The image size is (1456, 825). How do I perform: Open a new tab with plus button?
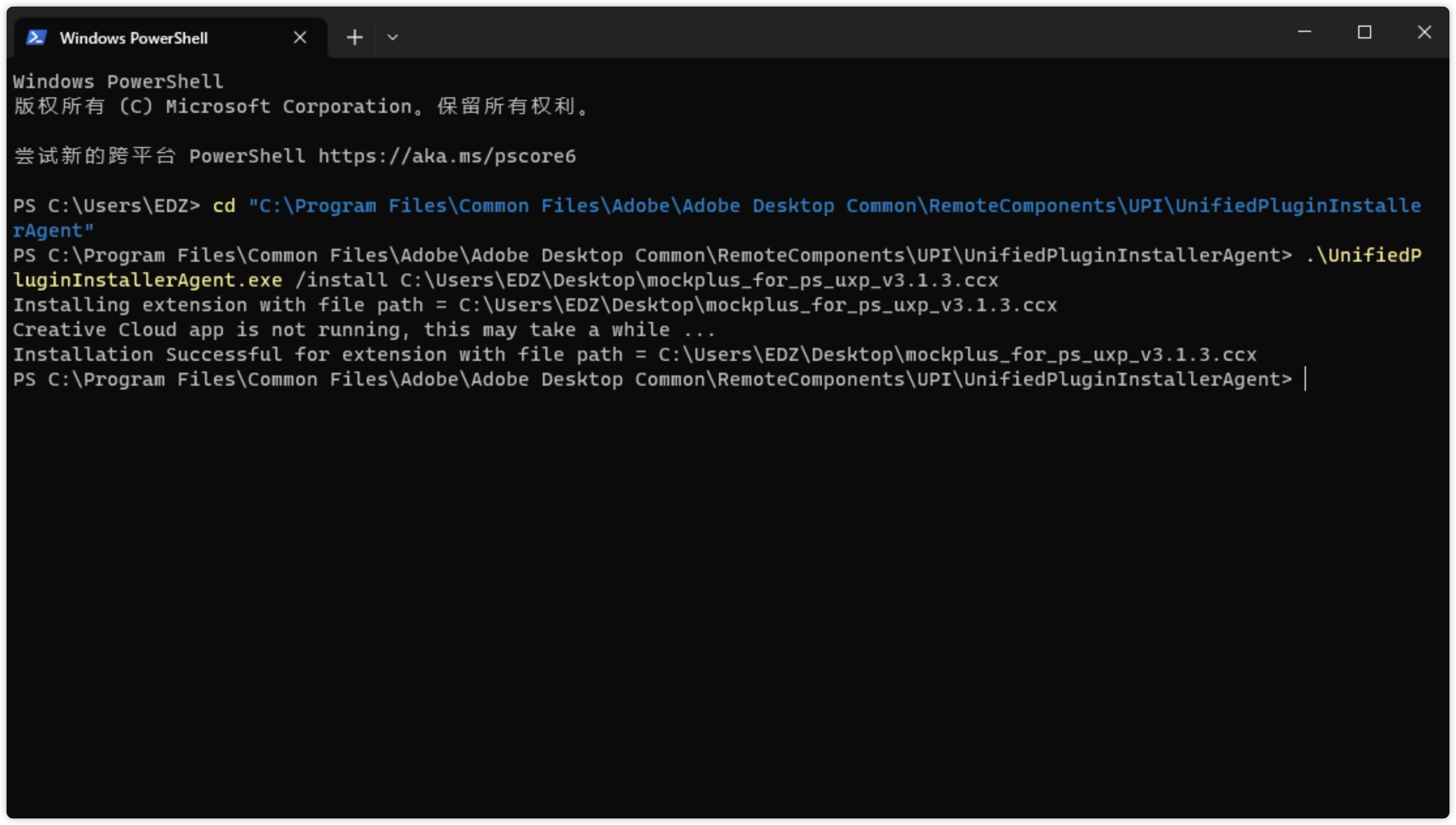[x=354, y=38]
